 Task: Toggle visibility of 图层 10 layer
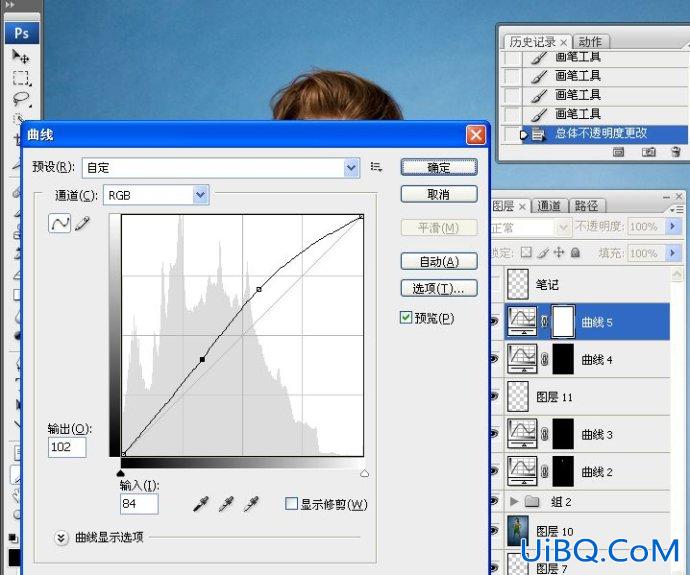[494, 531]
